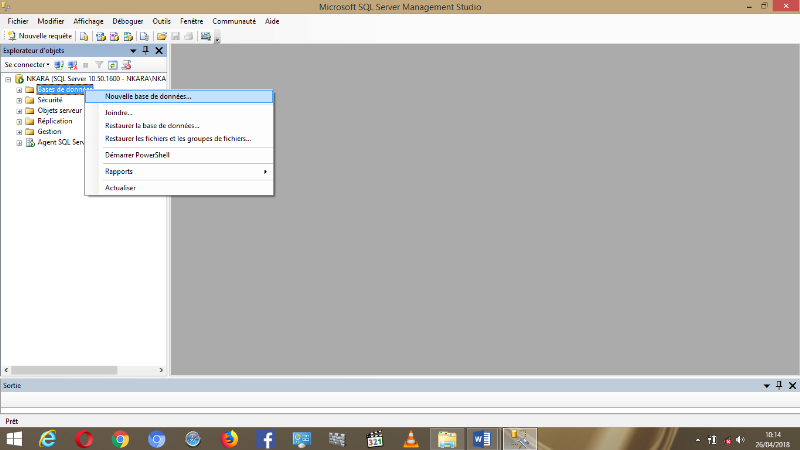The image size is (800, 450).
Task: Collapse the NKARA server node
Action: tap(8, 79)
